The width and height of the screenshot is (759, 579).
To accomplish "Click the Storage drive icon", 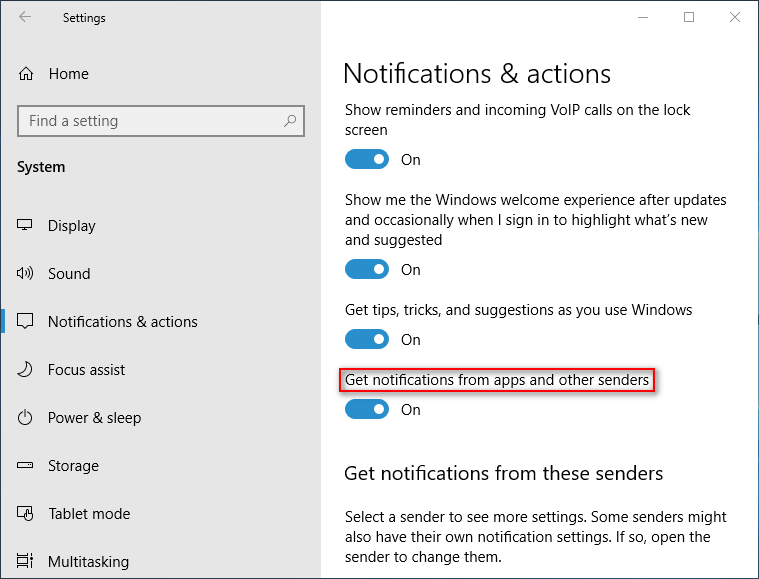I will point(26,466).
